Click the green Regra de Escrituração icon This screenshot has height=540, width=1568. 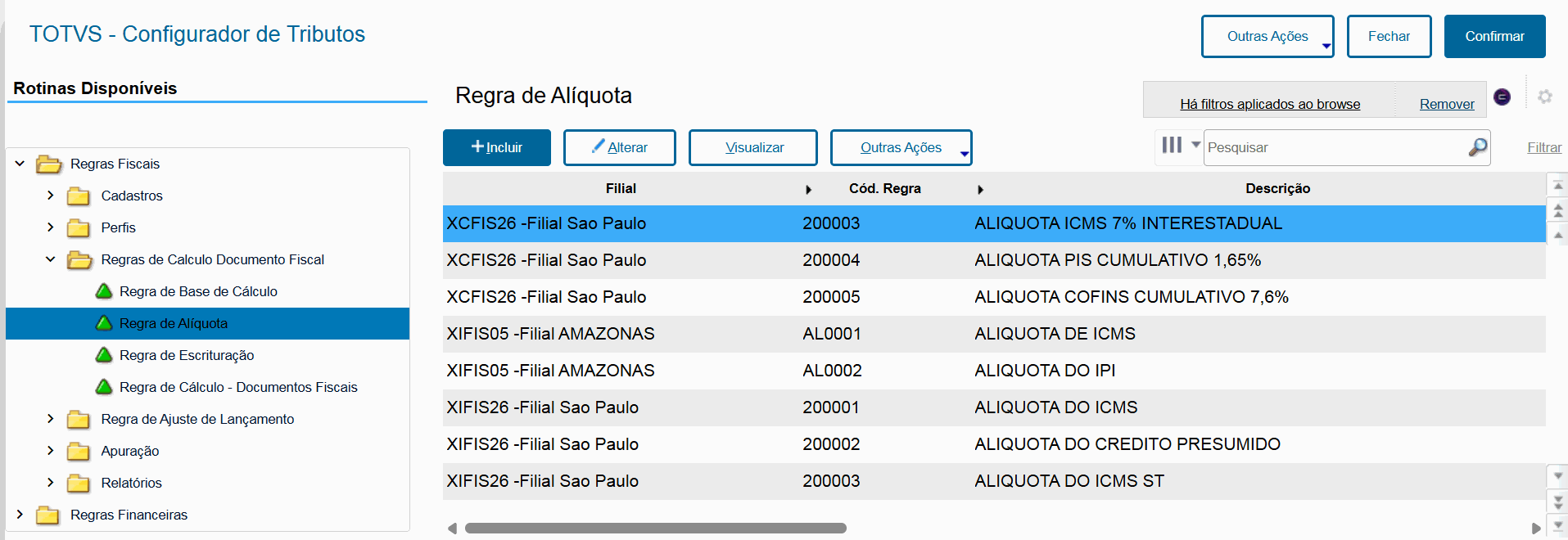[104, 355]
